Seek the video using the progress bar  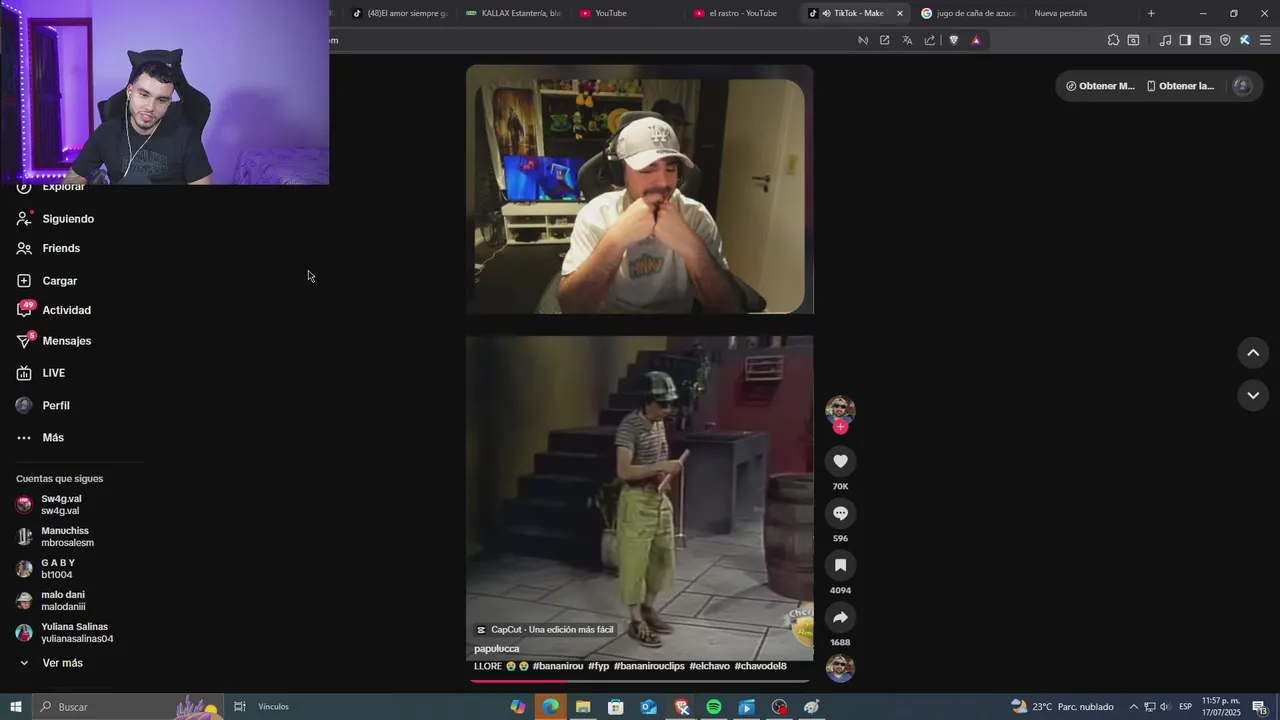(640, 681)
